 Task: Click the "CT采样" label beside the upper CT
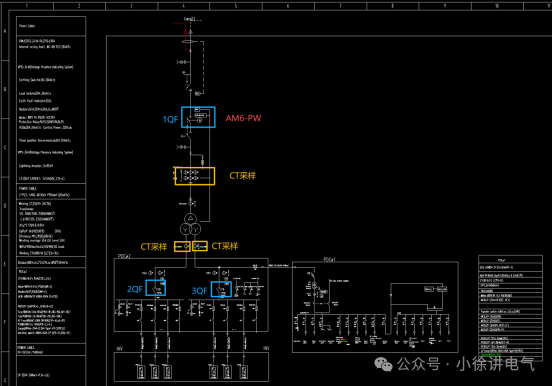click(x=243, y=176)
